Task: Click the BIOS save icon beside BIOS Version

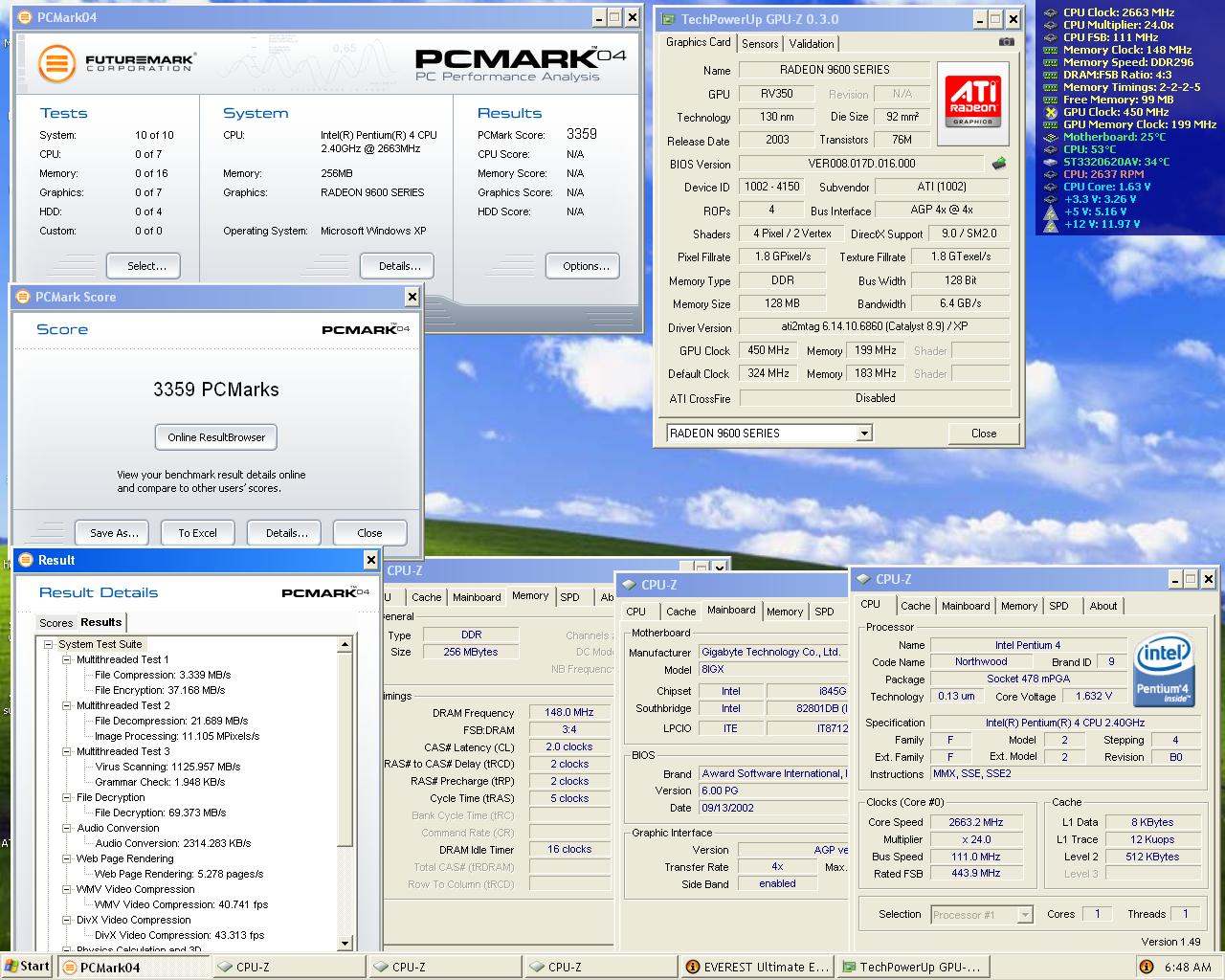Action: tap(999, 164)
